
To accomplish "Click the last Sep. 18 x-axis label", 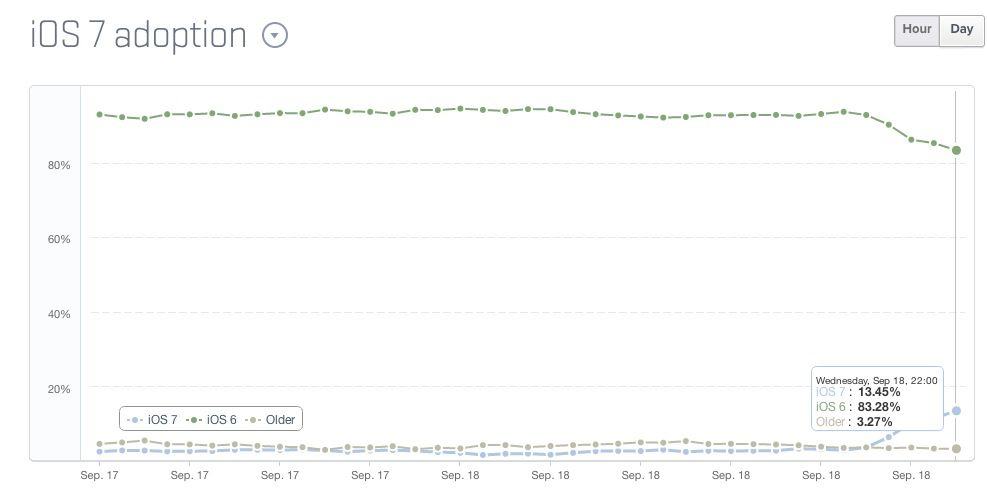I will tap(910, 475).
